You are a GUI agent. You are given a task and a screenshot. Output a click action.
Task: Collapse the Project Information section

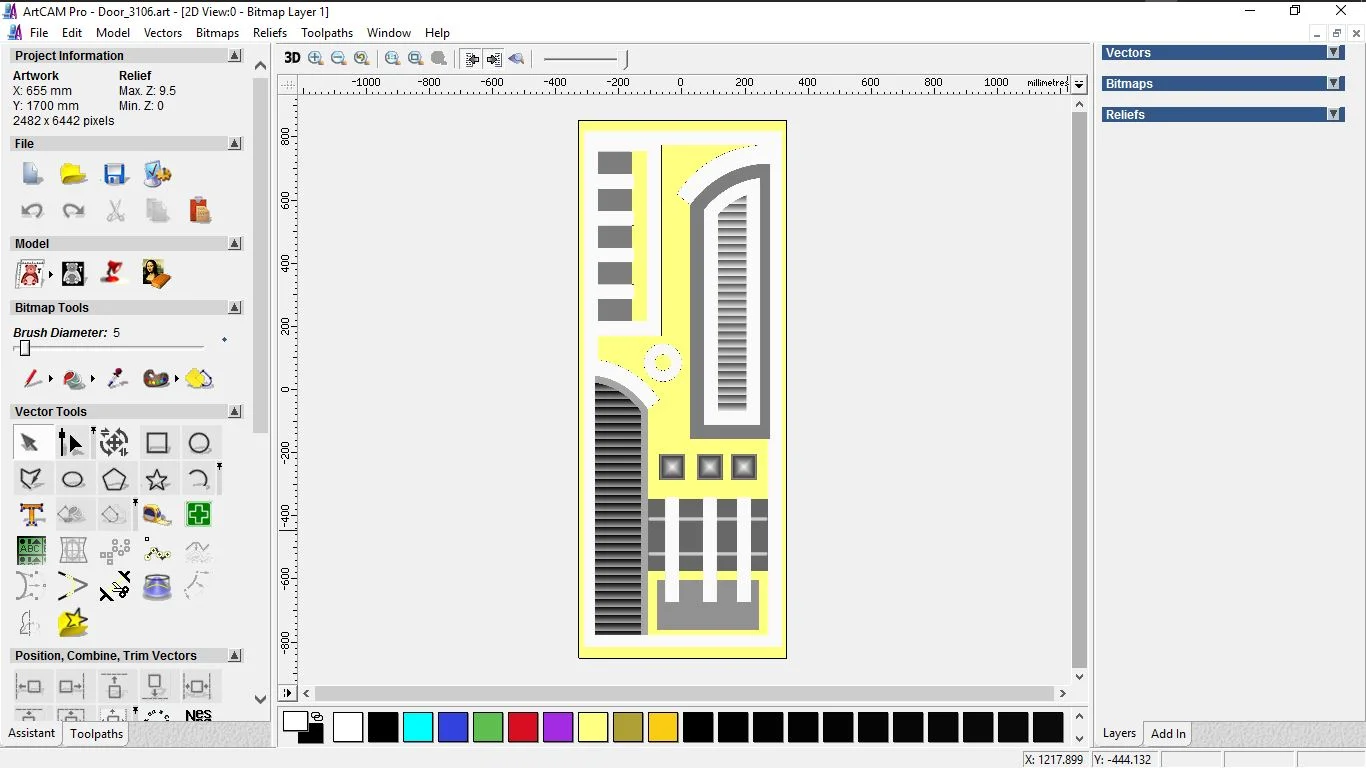235,56
